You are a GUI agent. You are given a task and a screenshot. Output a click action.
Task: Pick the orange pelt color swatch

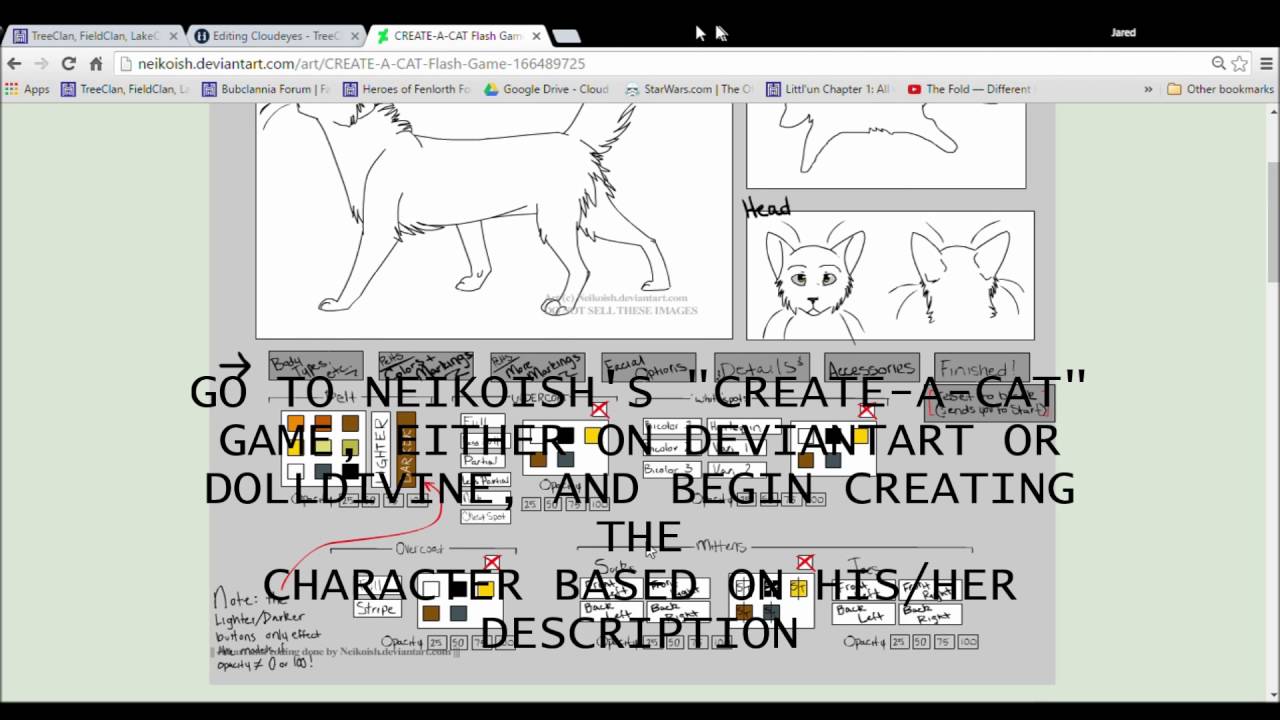pos(295,424)
